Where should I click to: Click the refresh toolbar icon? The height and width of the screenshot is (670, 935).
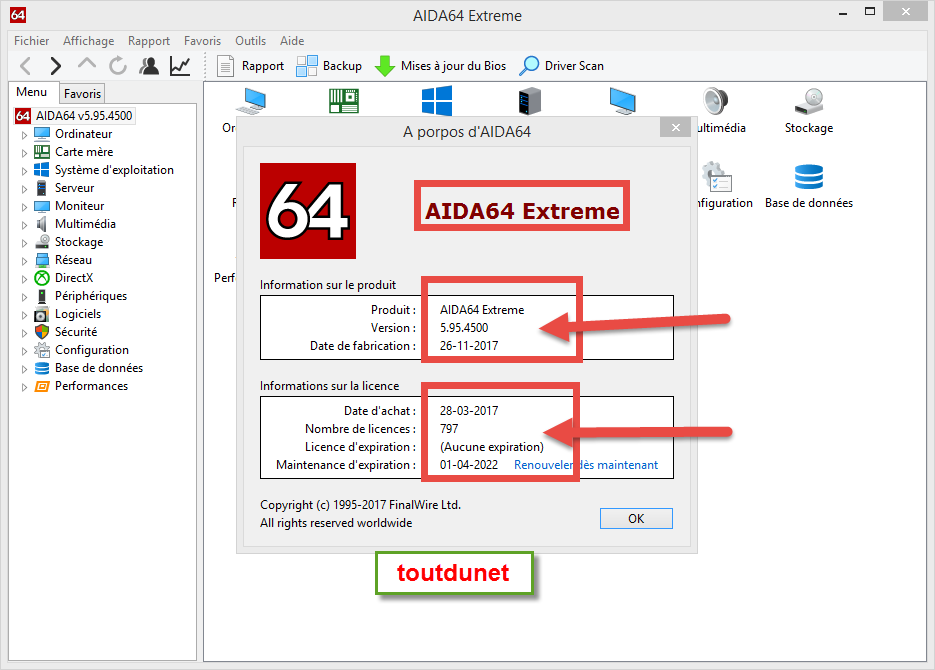tap(118, 66)
